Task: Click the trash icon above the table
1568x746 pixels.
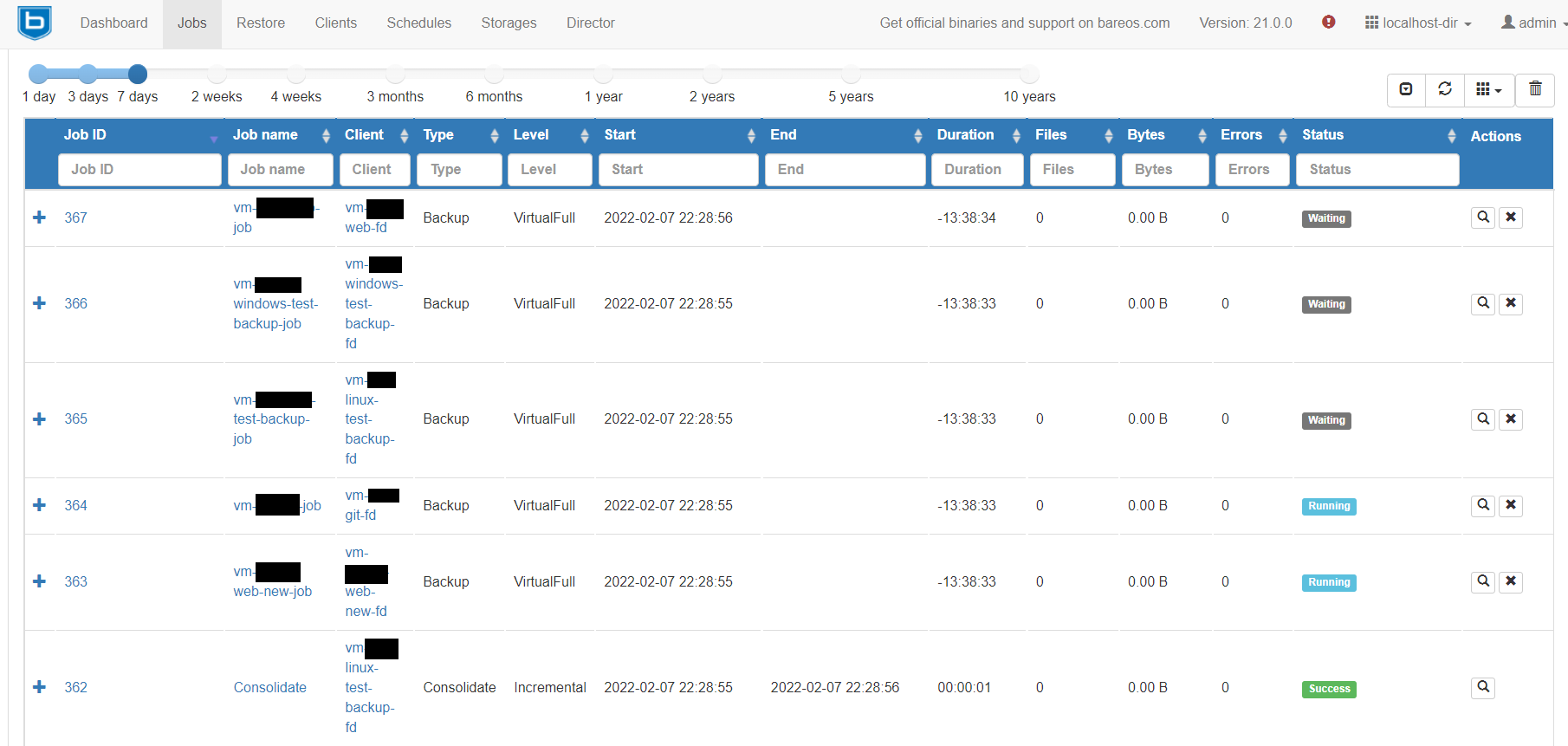Action: 1535,89
